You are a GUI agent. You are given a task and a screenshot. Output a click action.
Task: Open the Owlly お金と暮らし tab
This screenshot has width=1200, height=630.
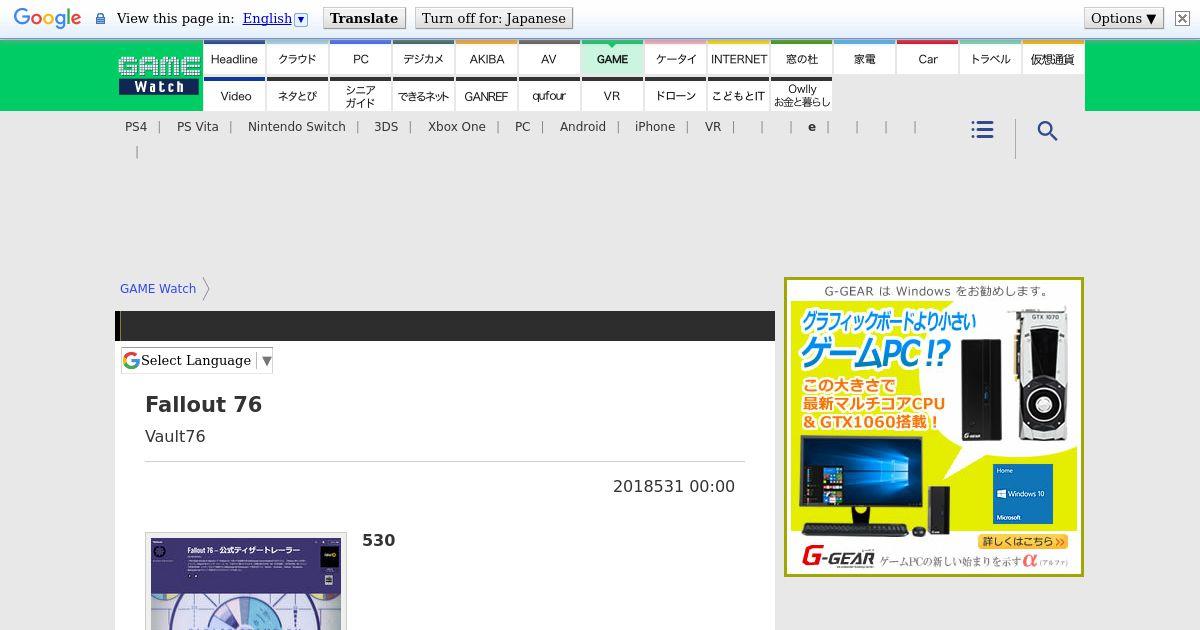801,95
